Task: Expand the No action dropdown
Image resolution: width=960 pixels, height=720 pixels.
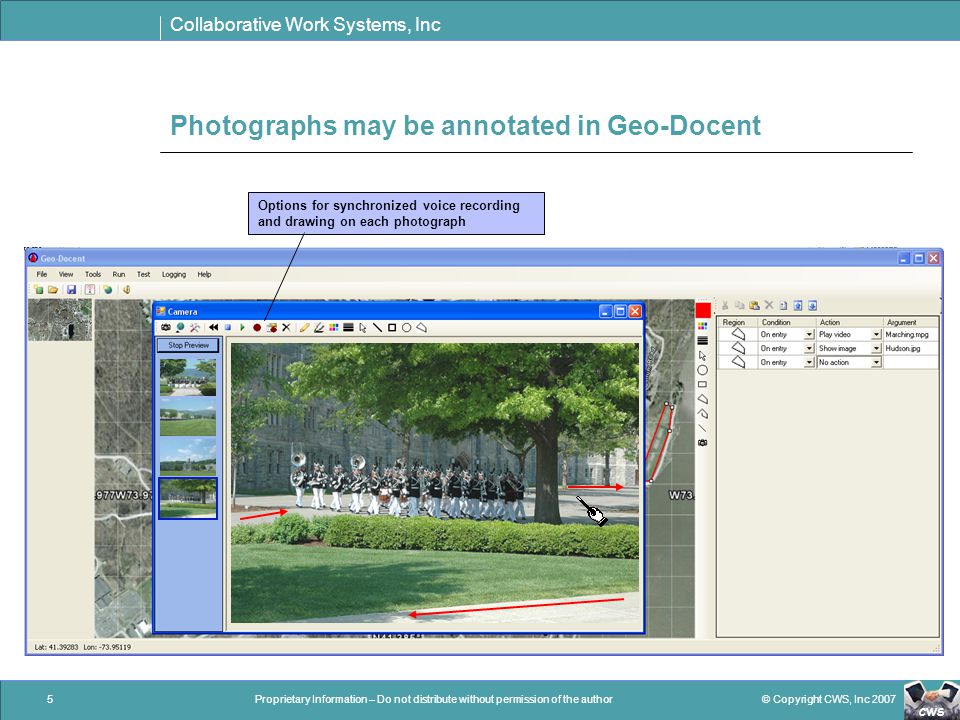Action: coord(876,362)
